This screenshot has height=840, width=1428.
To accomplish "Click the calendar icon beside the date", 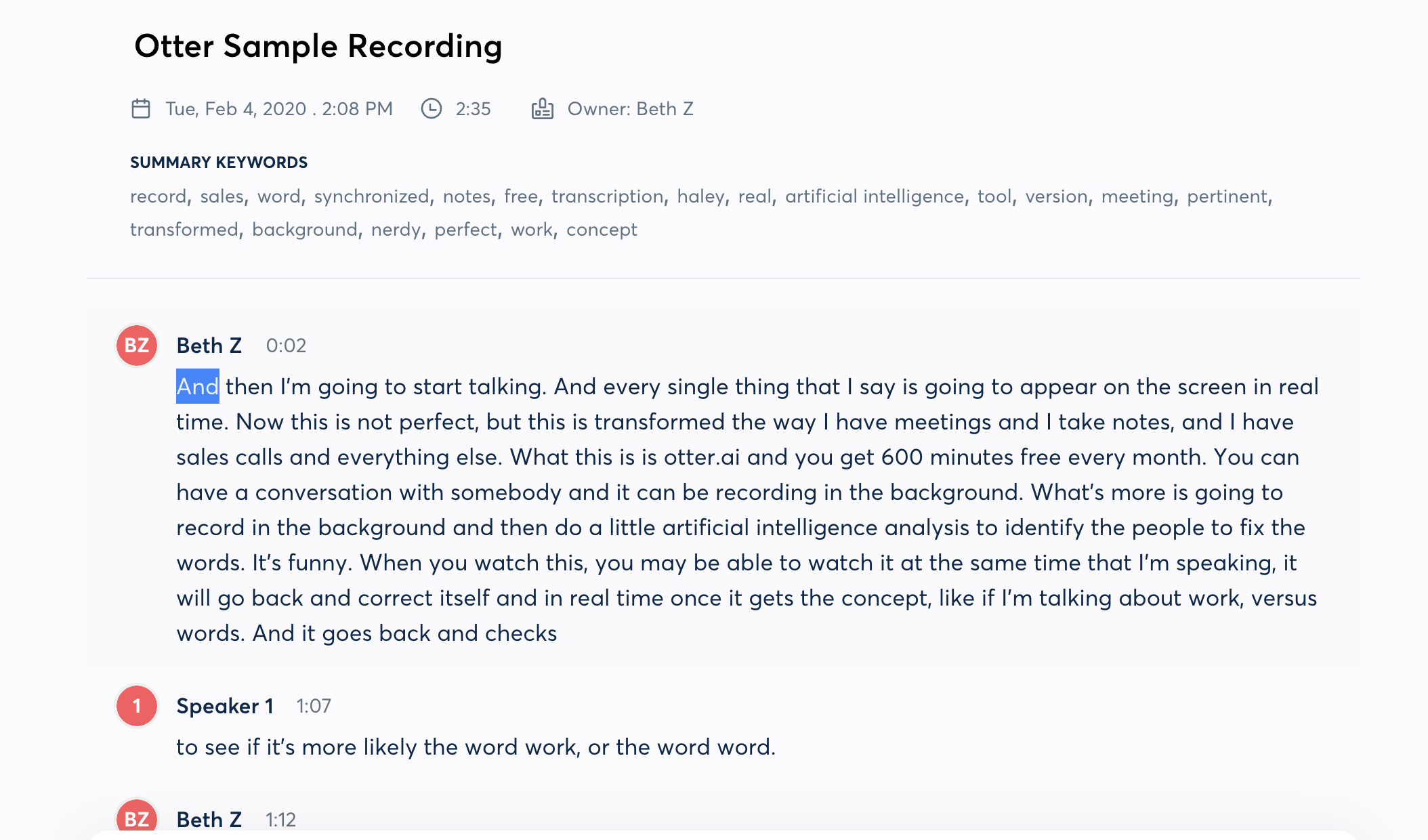I will coord(140,108).
